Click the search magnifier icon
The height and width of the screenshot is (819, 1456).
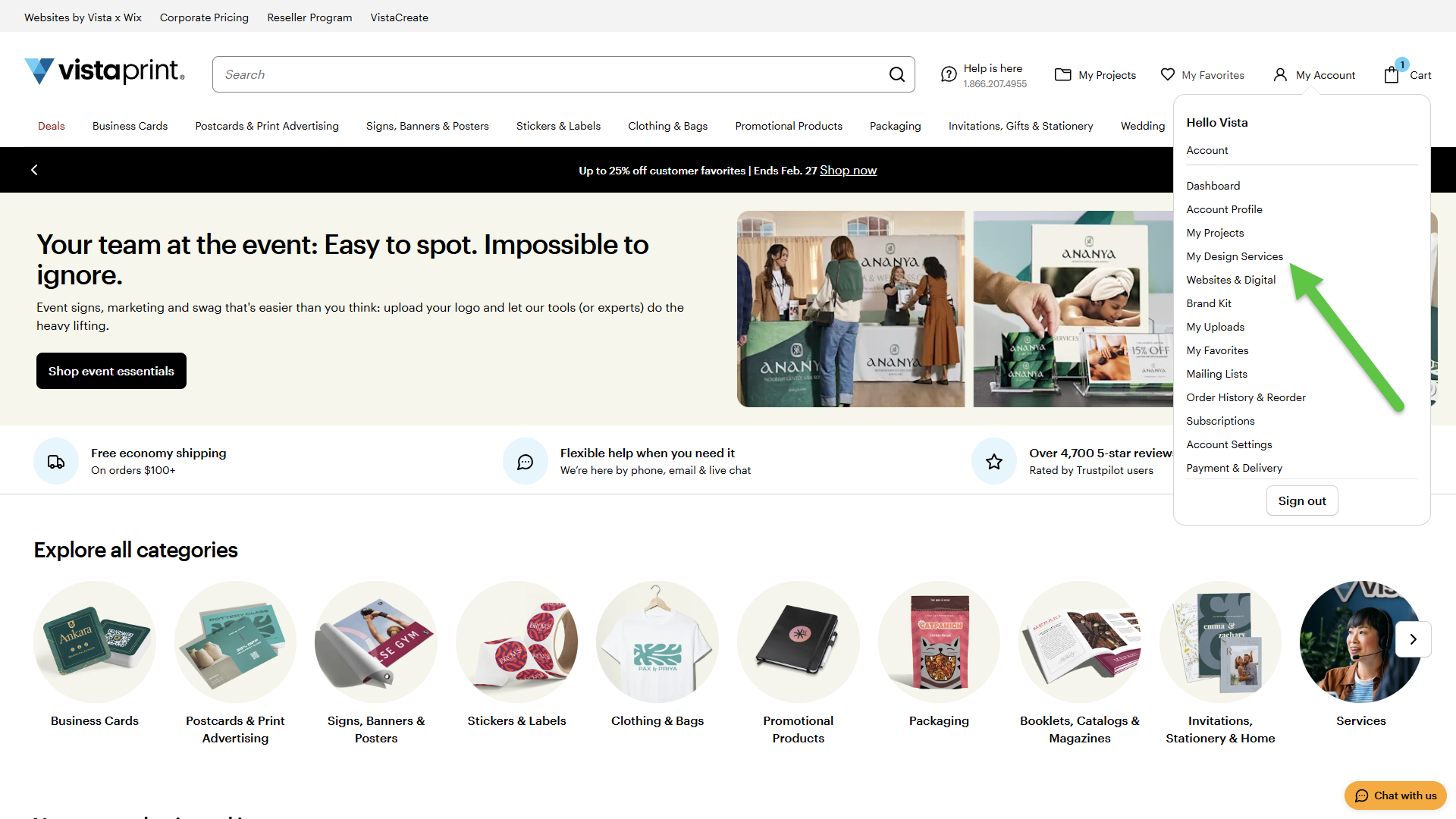pos(897,74)
